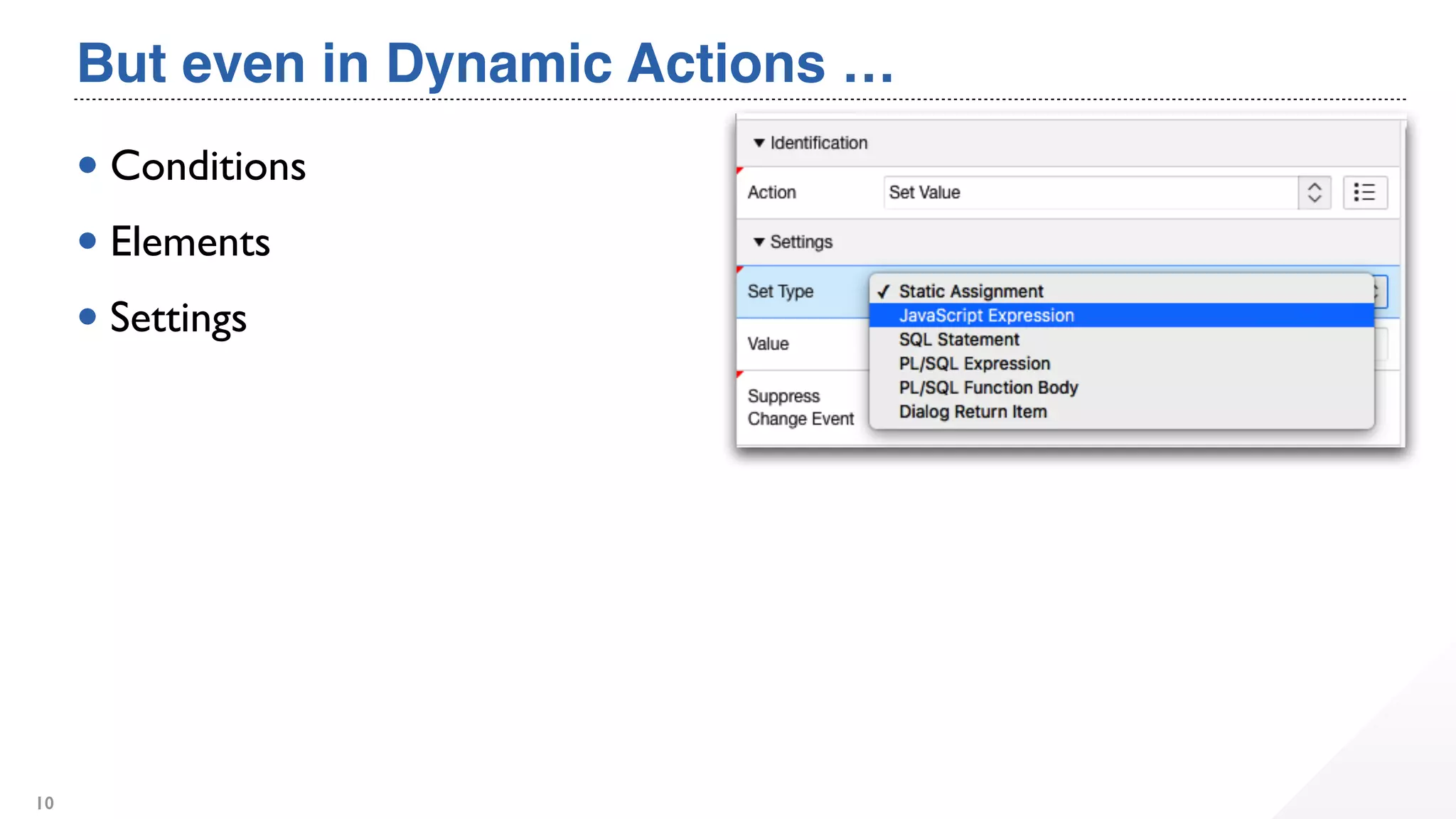Click the Set Type property label
The width and height of the screenshot is (1456, 819).
780,291
